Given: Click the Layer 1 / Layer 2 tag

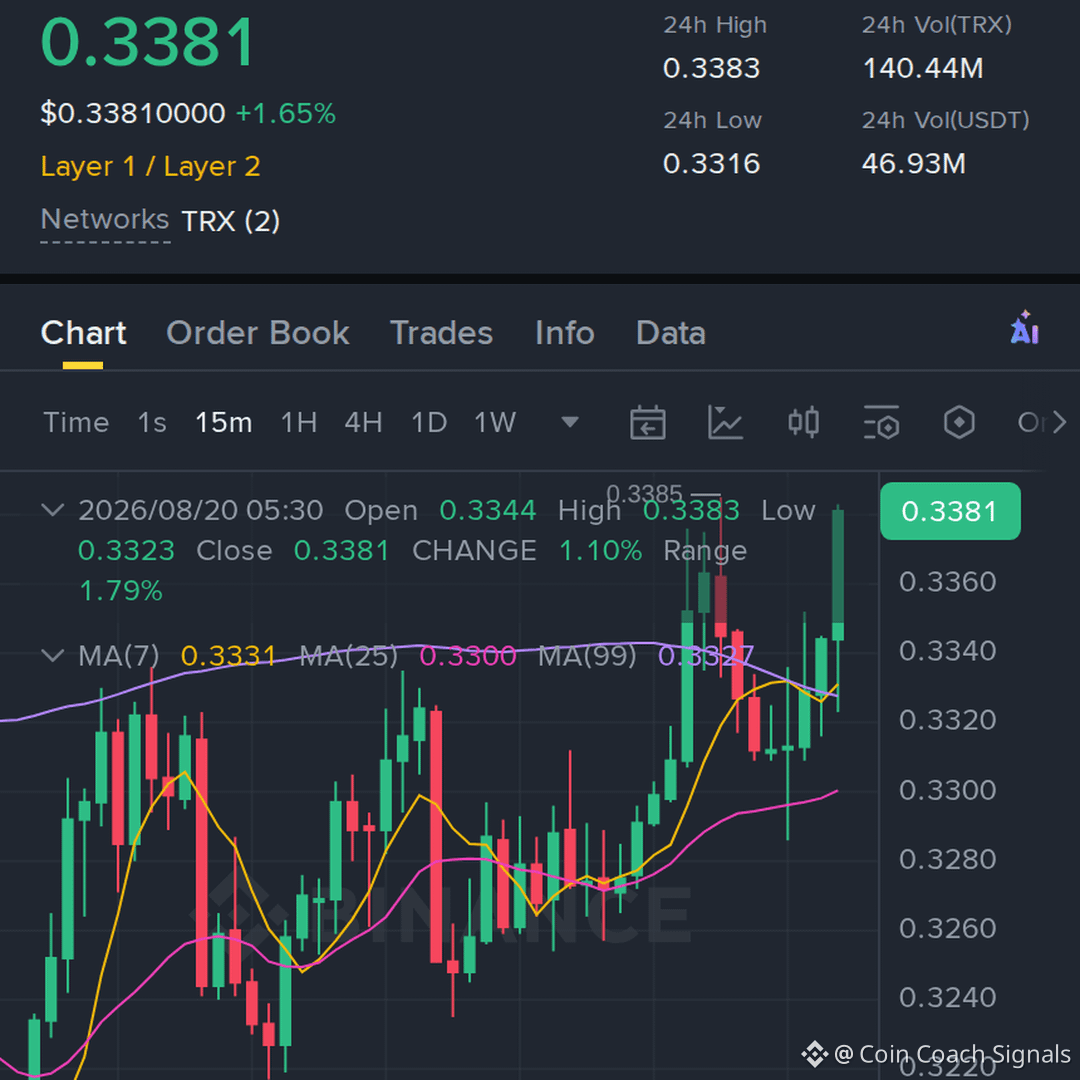Looking at the screenshot, I should point(150,166).
